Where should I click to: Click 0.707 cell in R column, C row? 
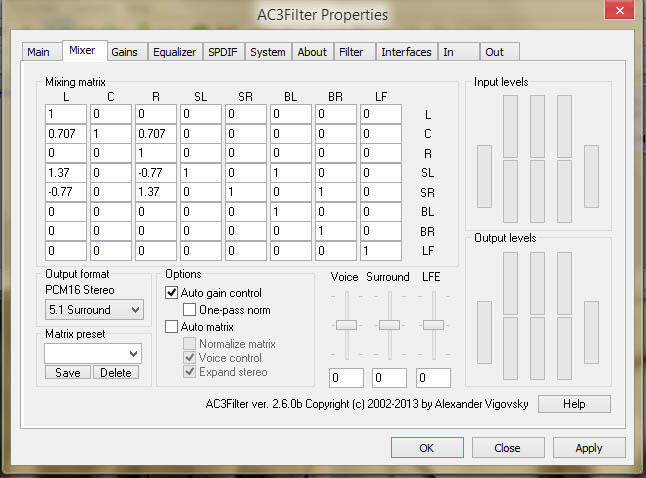156,134
